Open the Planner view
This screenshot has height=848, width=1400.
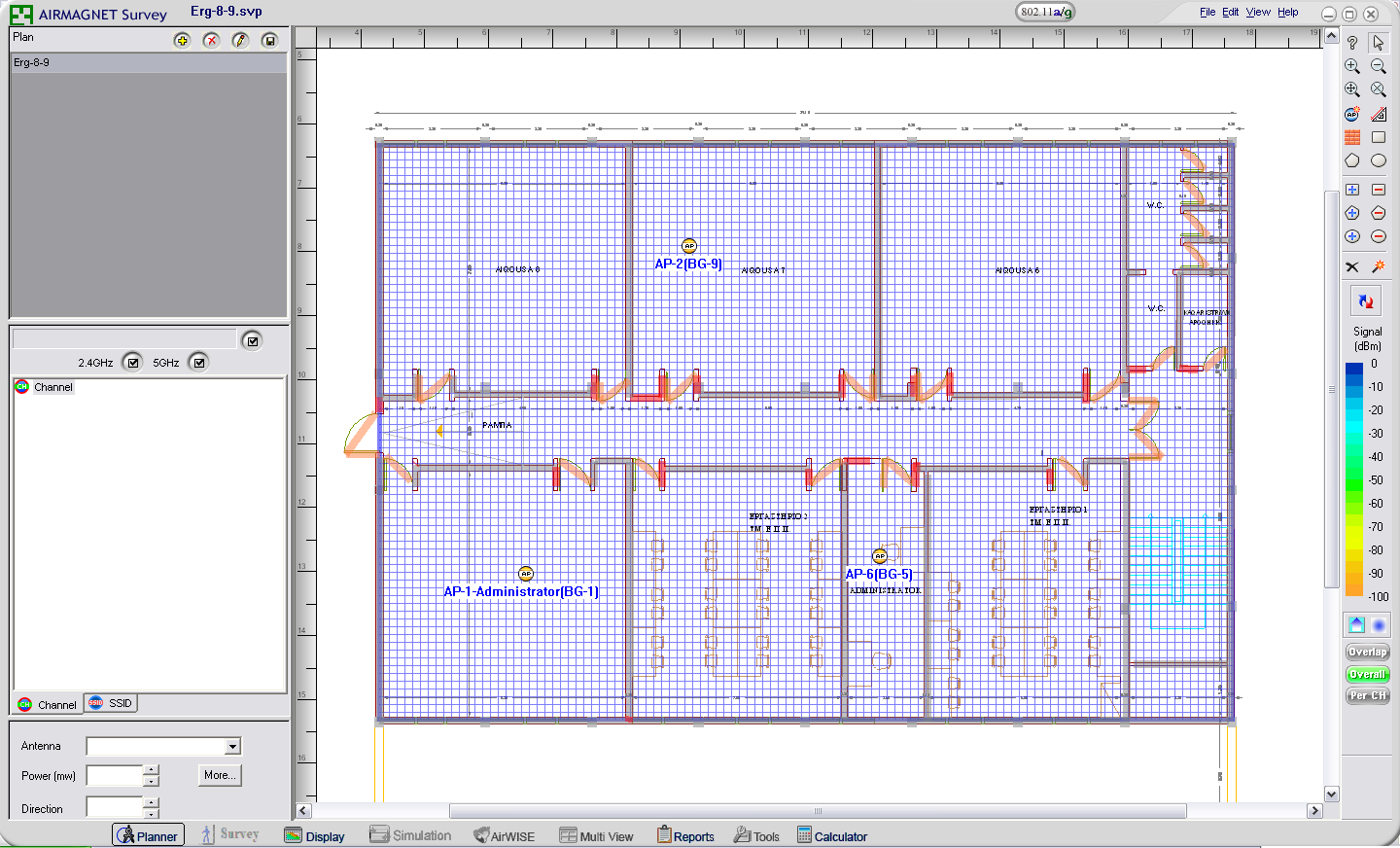(x=148, y=835)
